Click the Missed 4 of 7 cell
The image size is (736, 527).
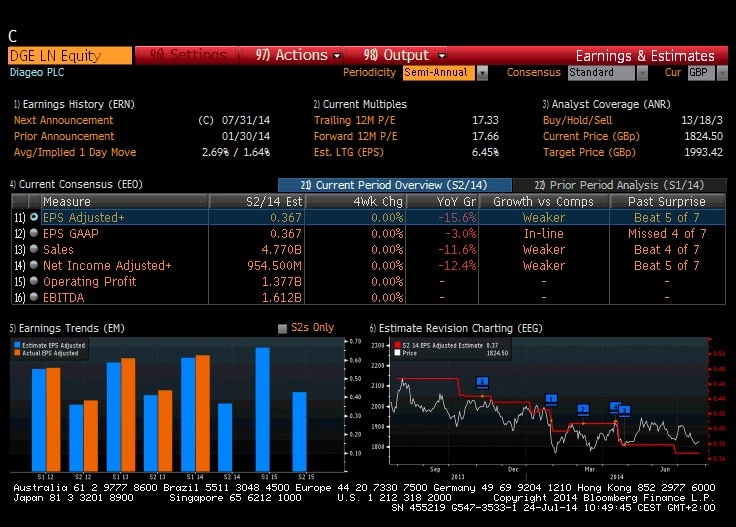(x=667, y=233)
